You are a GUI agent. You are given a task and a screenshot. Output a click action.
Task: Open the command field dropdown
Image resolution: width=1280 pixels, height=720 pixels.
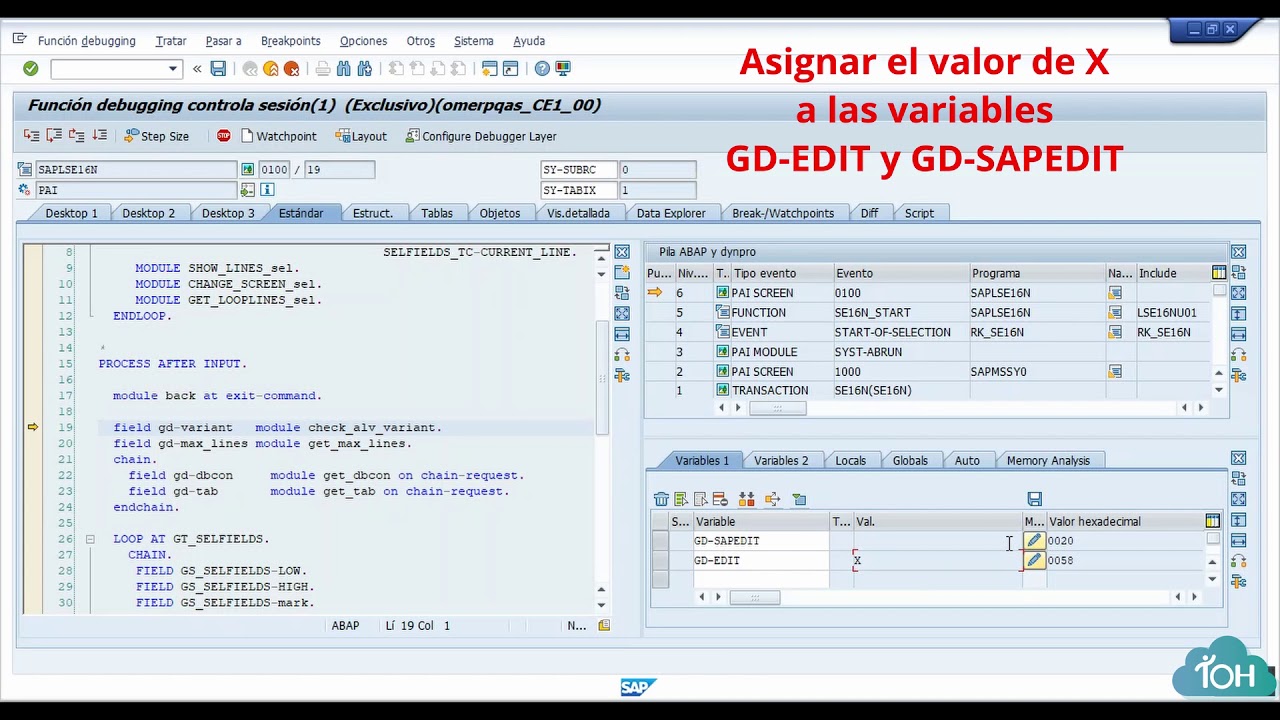click(173, 69)
